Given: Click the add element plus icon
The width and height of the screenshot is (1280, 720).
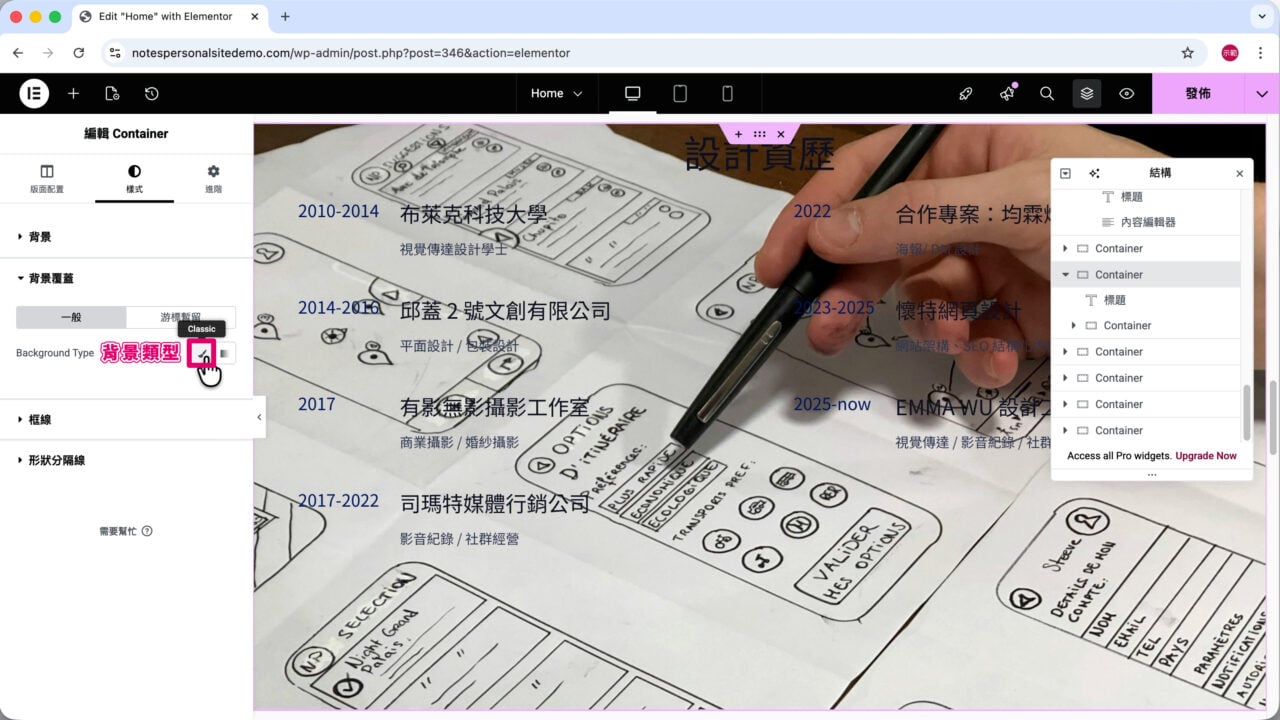Looking at the screenshot, I should pyautogui.click(x=73, y=93).
